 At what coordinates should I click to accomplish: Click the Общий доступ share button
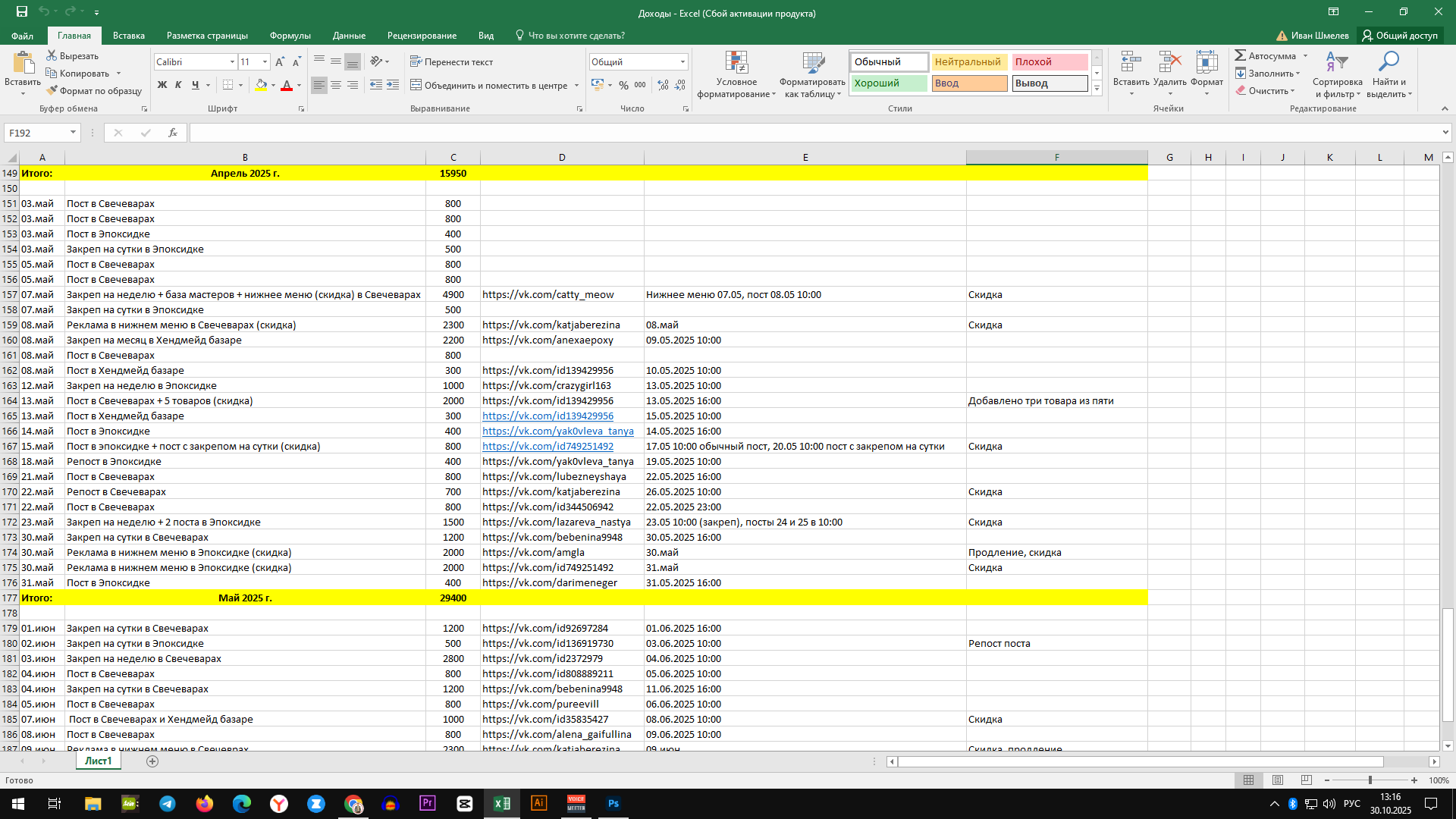tap(1399, 36)
